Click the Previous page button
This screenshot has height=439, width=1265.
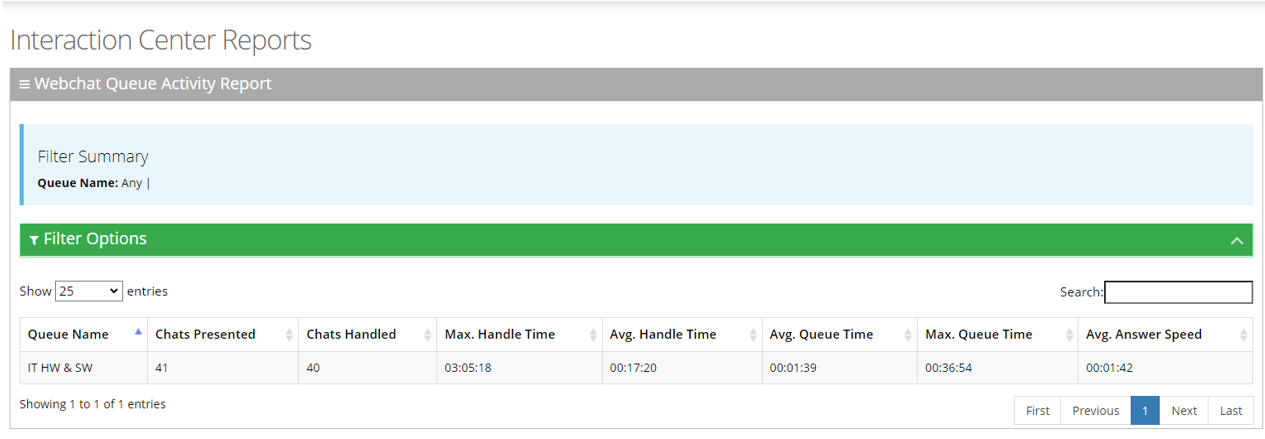point(1095,411)
